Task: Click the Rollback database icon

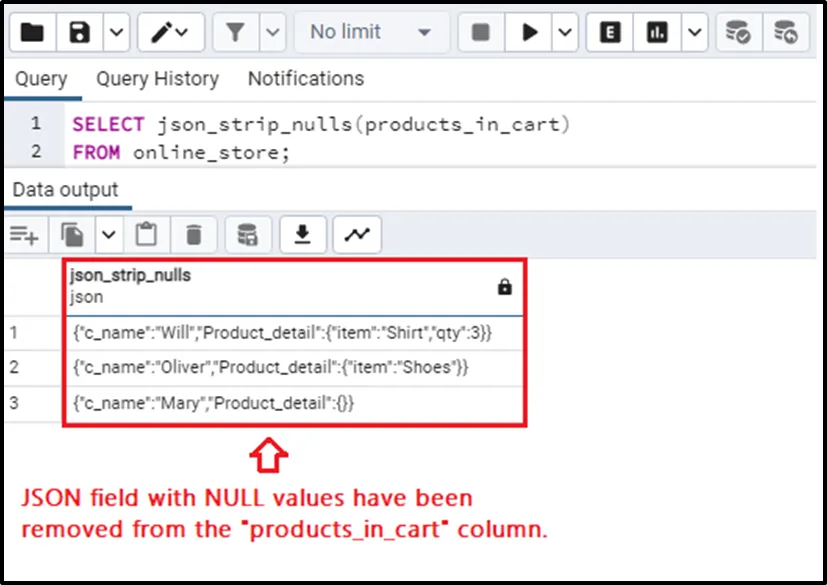Action: coord(786,33)
